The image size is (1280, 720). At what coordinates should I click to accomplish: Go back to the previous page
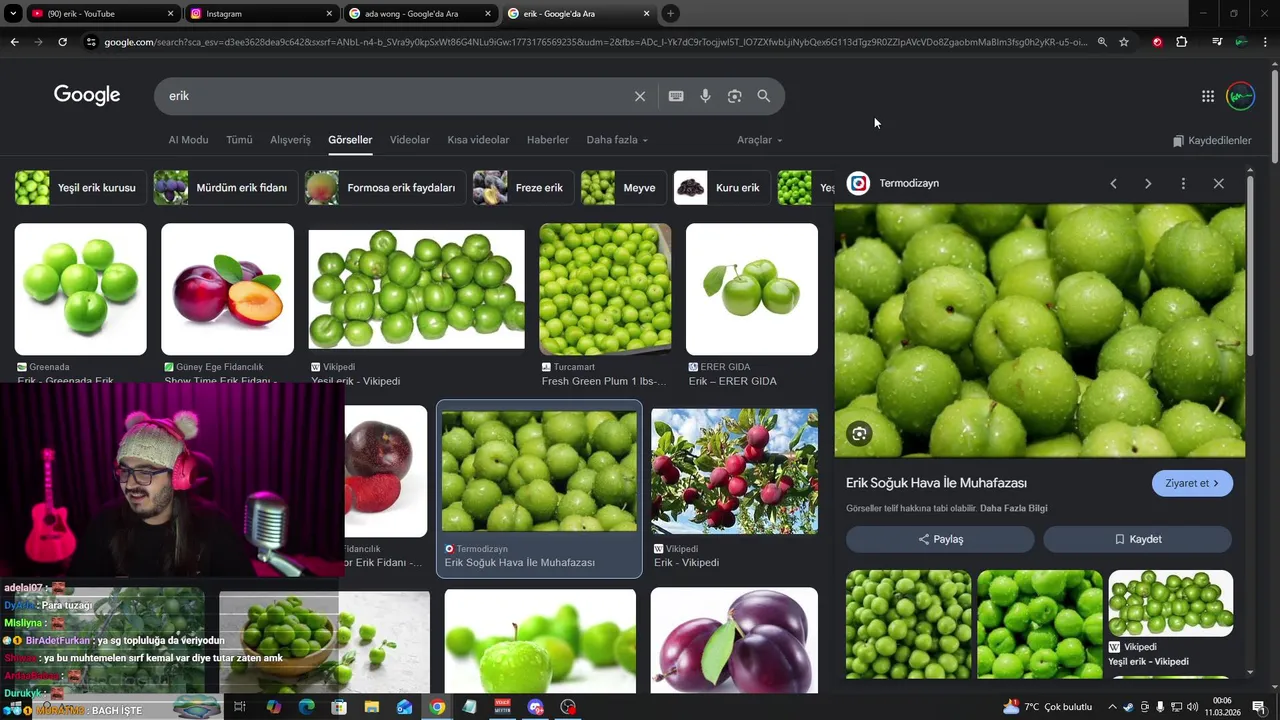click(x=14, y=42)
